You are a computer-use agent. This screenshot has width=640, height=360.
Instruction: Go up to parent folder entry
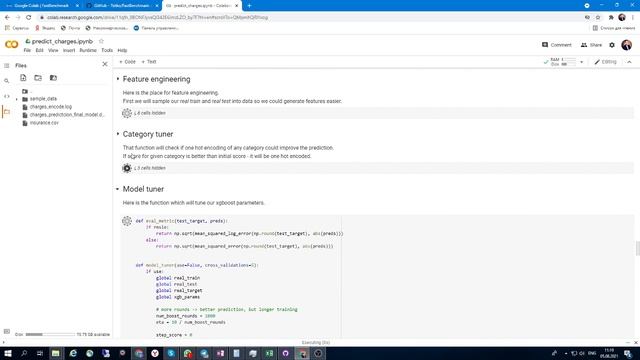tap(27, 91)
